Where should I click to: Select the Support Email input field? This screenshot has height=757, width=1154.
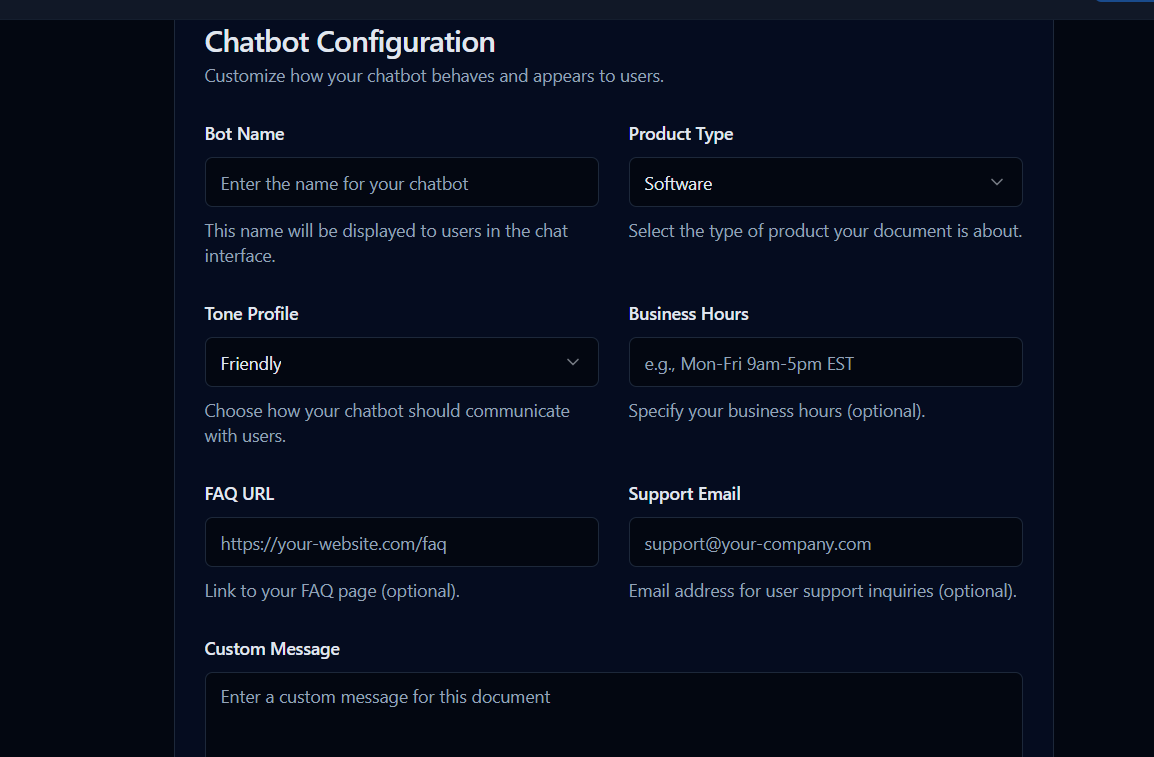(825, 541)
